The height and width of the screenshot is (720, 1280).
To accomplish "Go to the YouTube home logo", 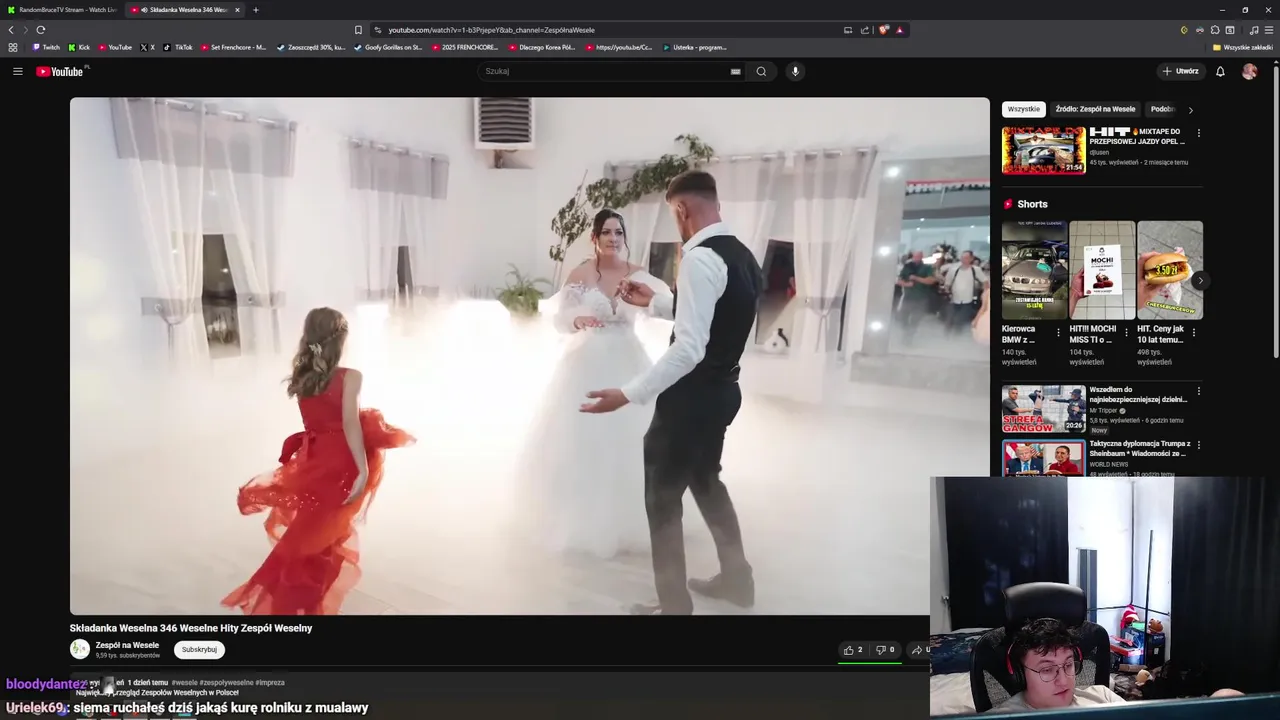I will 62,71.
